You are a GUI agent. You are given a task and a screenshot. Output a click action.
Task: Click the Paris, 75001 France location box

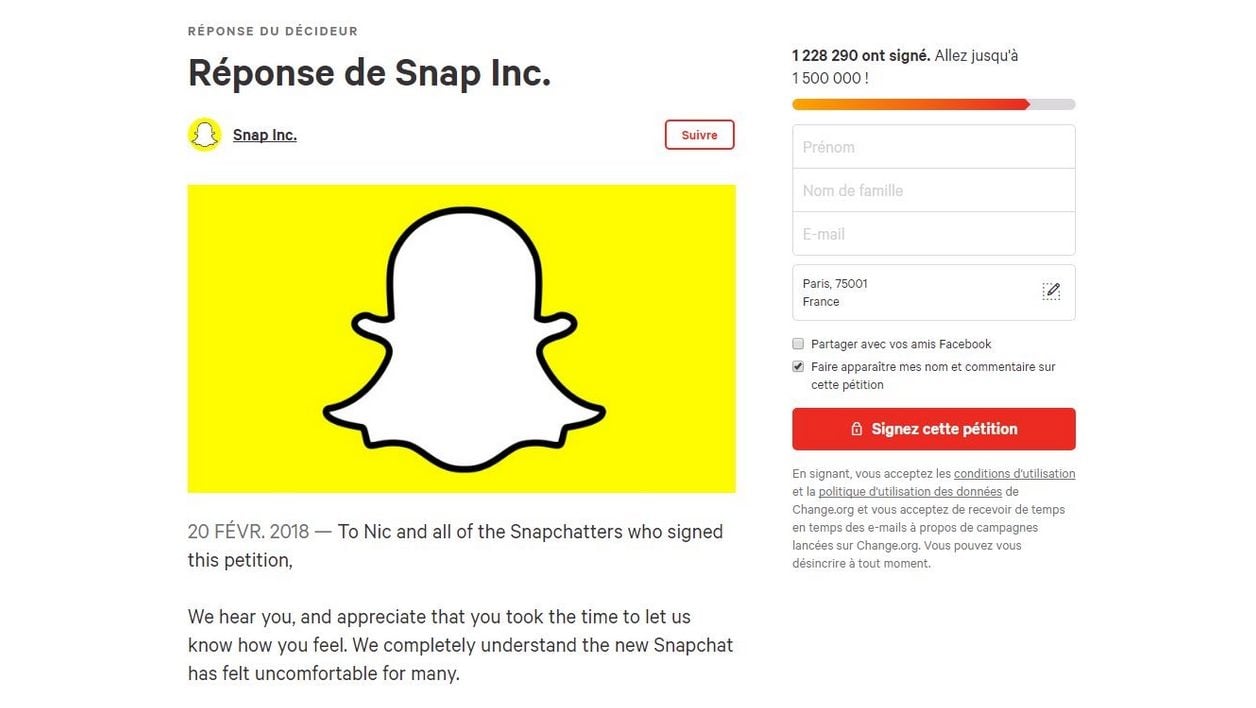click(933, 292)
